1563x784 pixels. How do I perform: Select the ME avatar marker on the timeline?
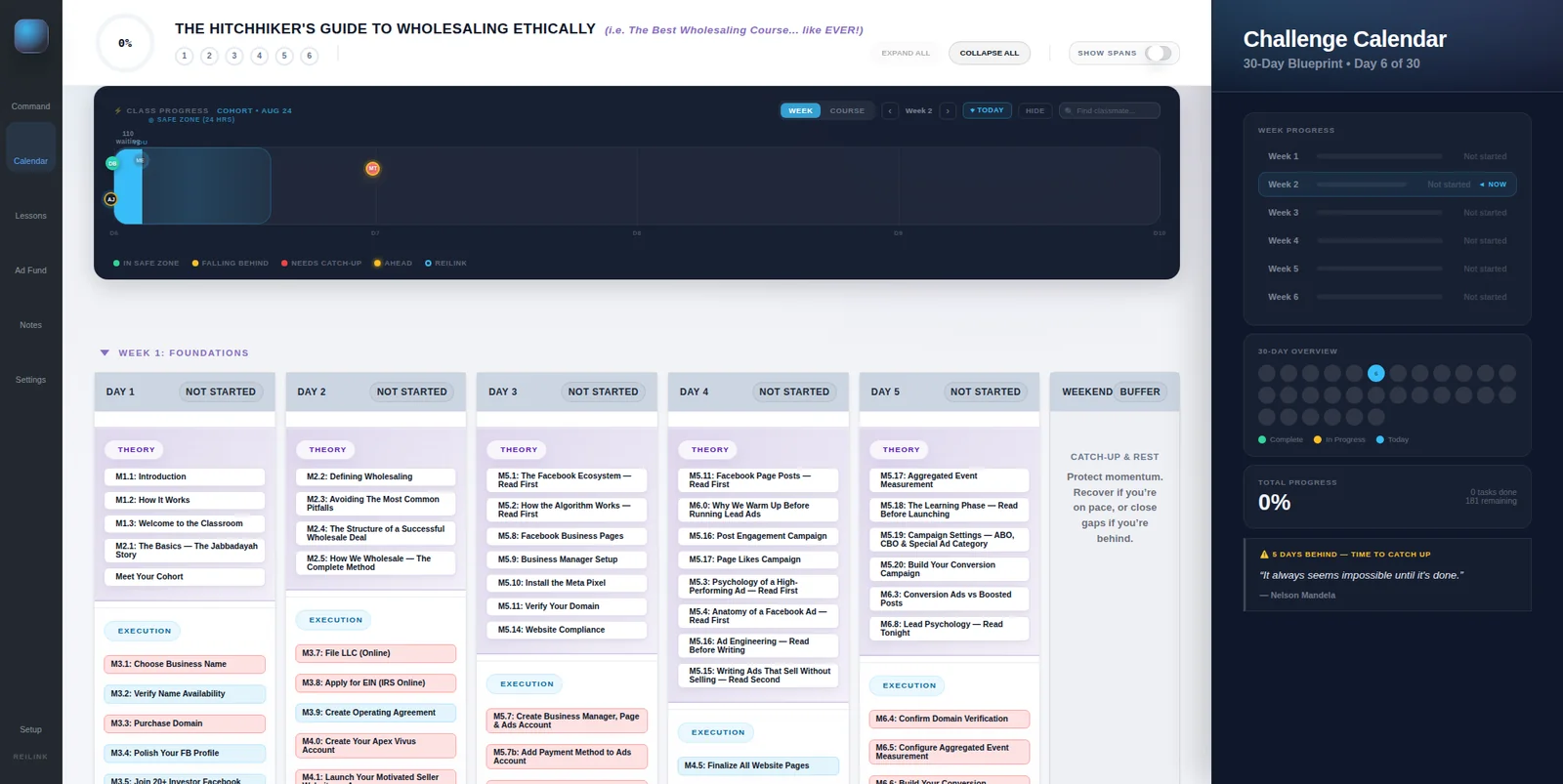click(140, 160)
